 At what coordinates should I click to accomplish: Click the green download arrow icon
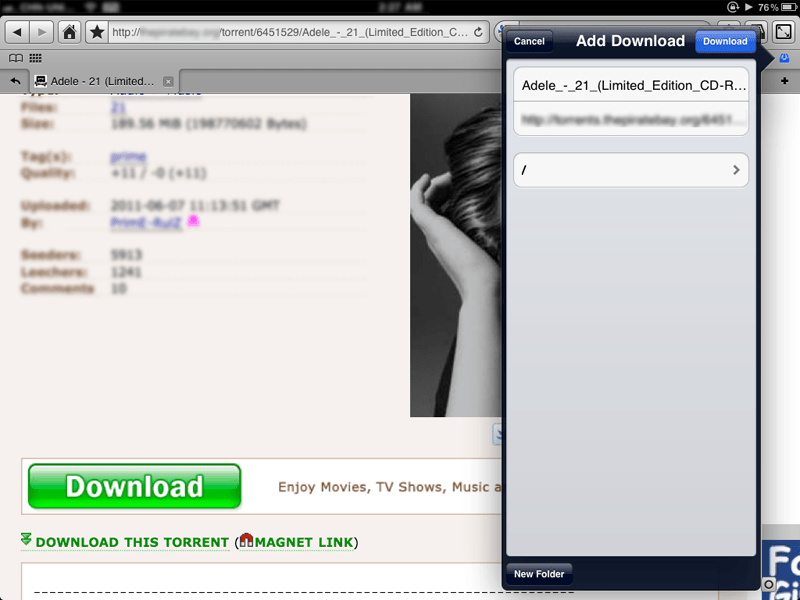pos(27,539)
